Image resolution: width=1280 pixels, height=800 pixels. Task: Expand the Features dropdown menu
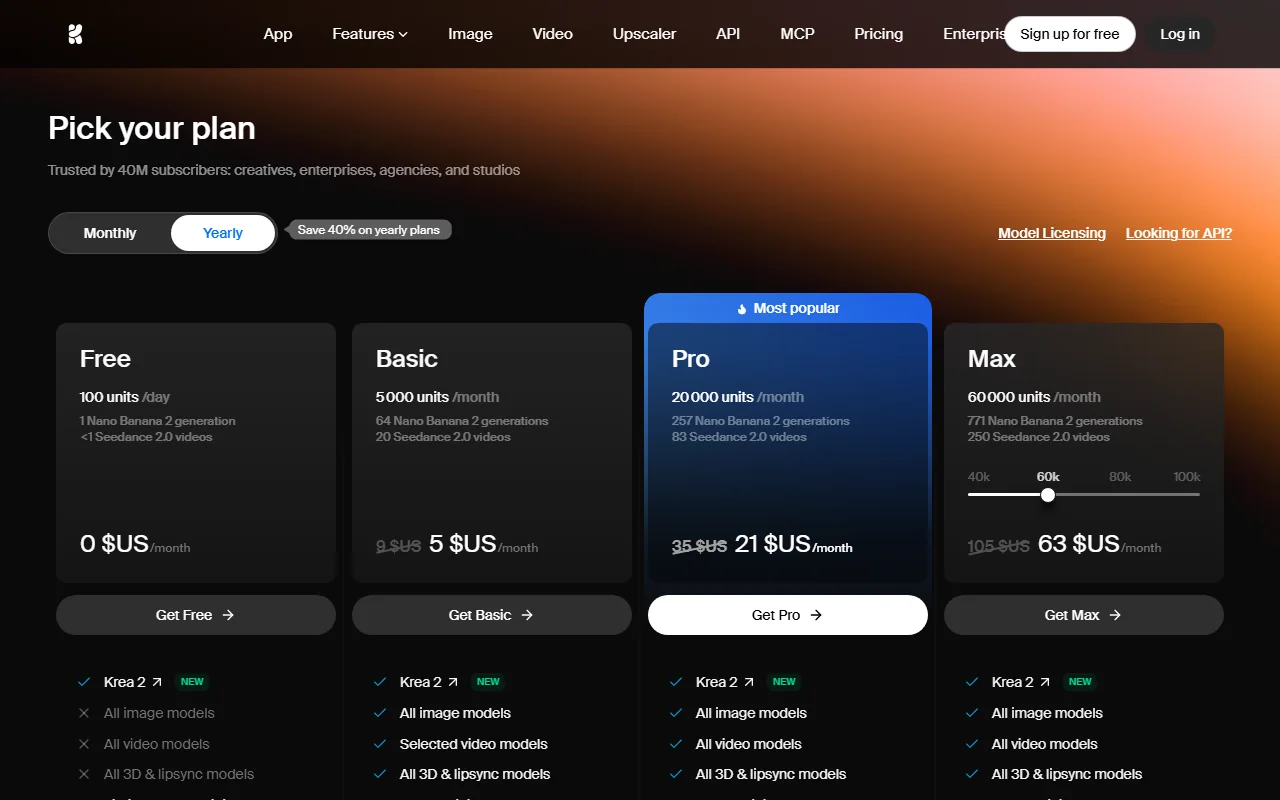[370, 34]
